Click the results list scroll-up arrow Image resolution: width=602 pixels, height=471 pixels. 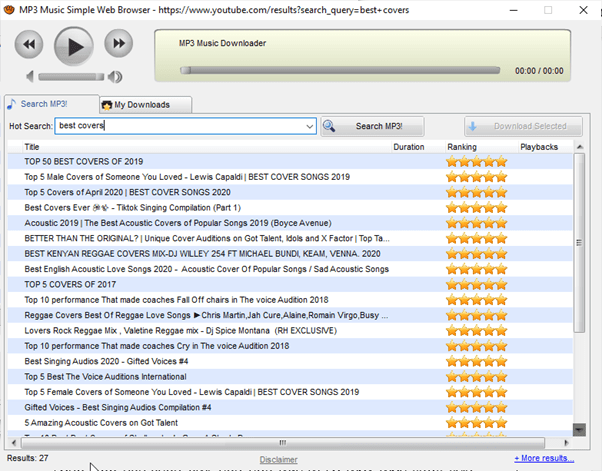click(x=580, y=147)
